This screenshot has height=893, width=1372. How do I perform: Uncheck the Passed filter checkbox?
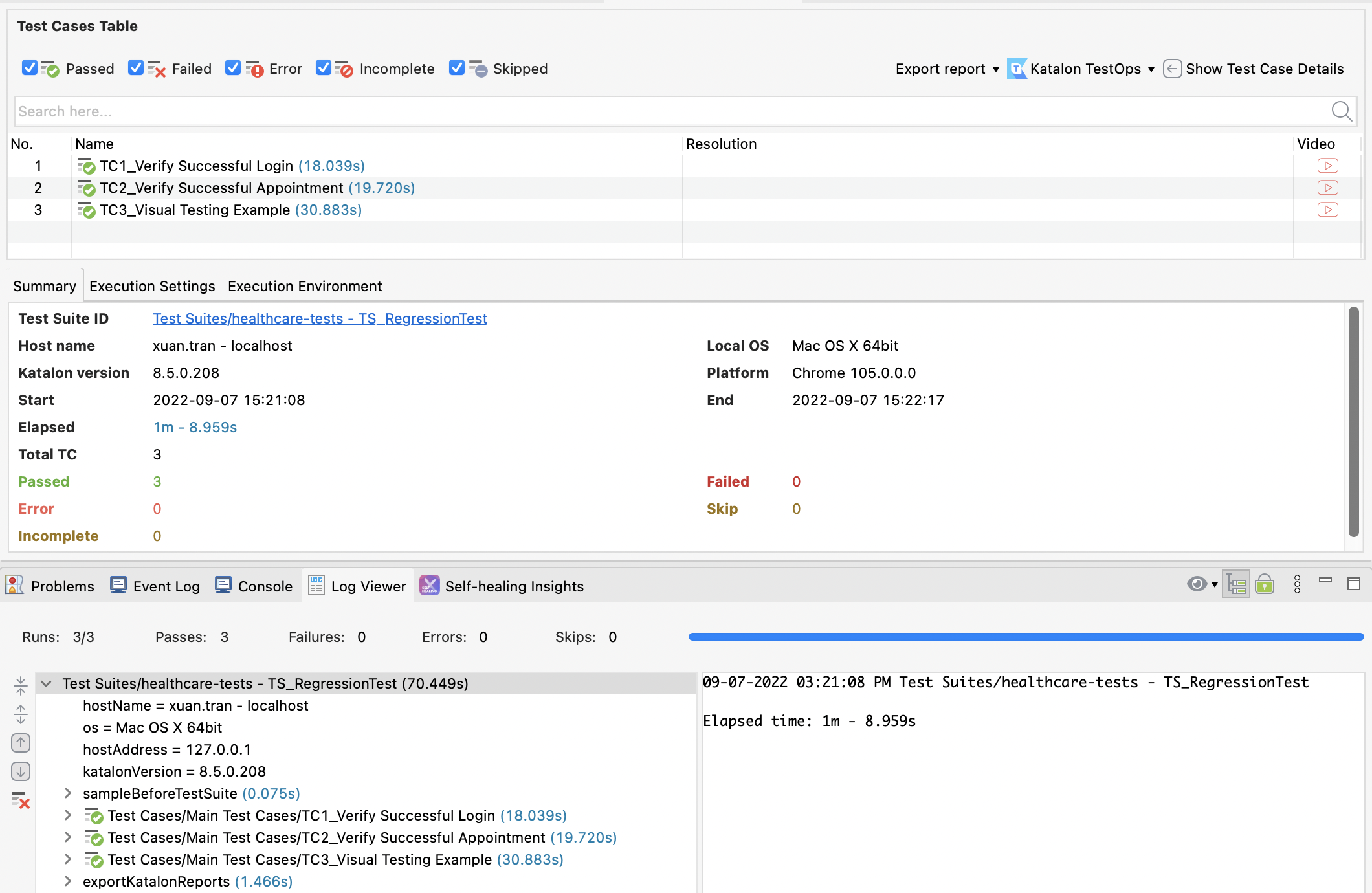coord(30,68)
